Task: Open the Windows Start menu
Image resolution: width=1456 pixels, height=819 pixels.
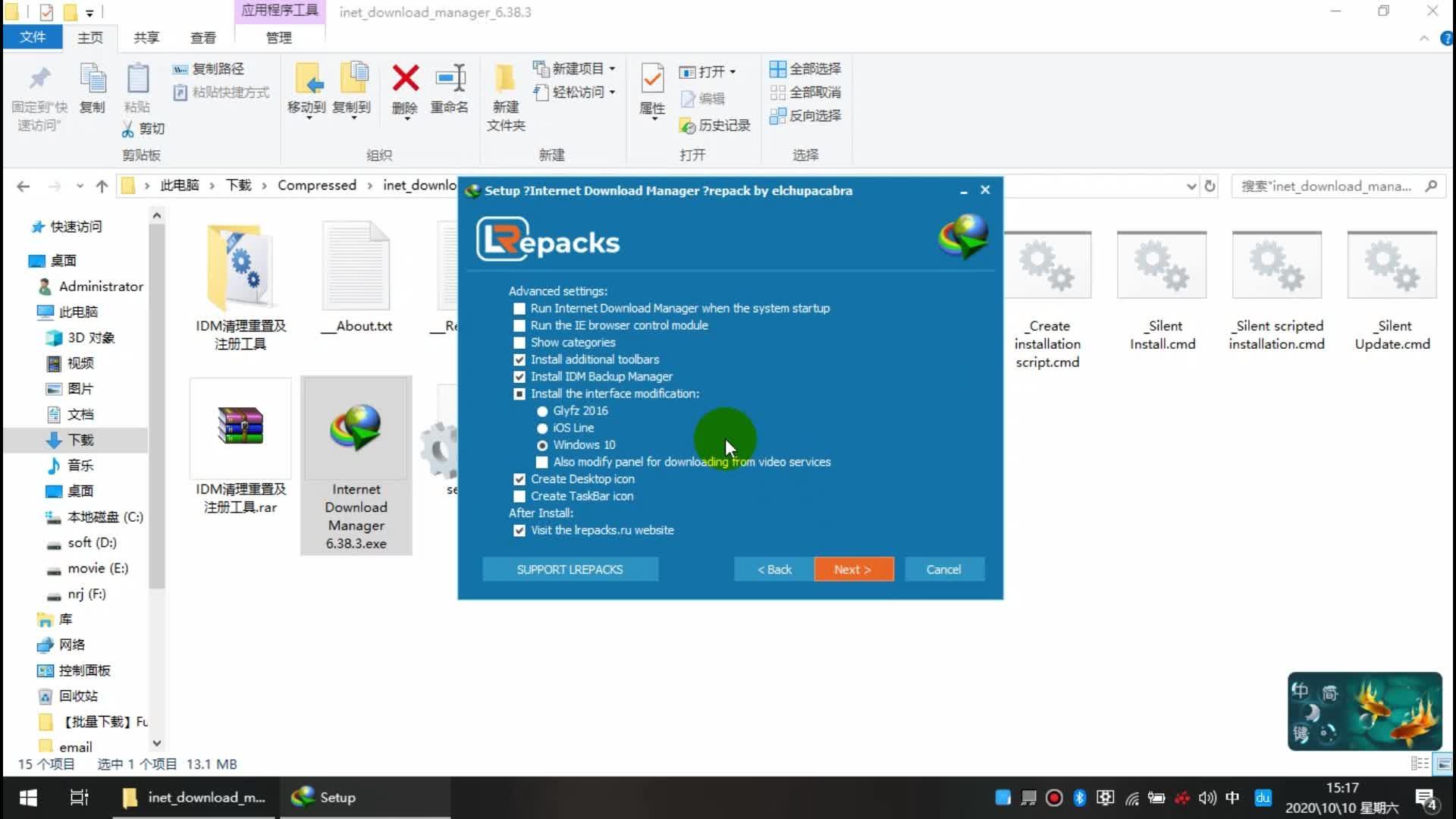Action: [28, 798]
